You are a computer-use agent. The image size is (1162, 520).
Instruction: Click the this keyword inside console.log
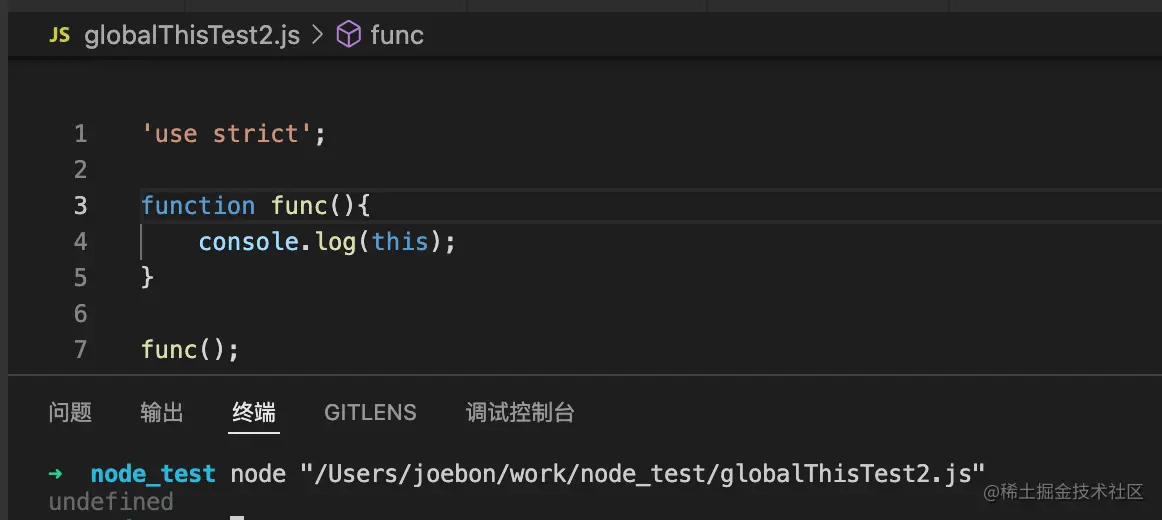[x=400, y=242]
